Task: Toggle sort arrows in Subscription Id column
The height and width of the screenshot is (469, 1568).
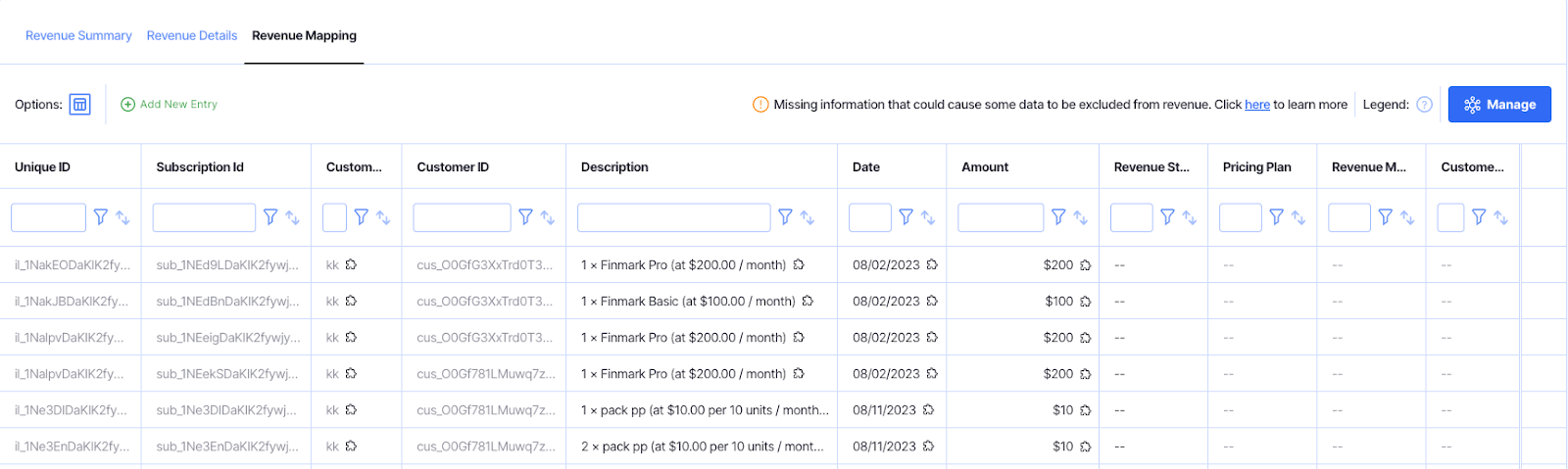Action: click(x=292, y=217)
